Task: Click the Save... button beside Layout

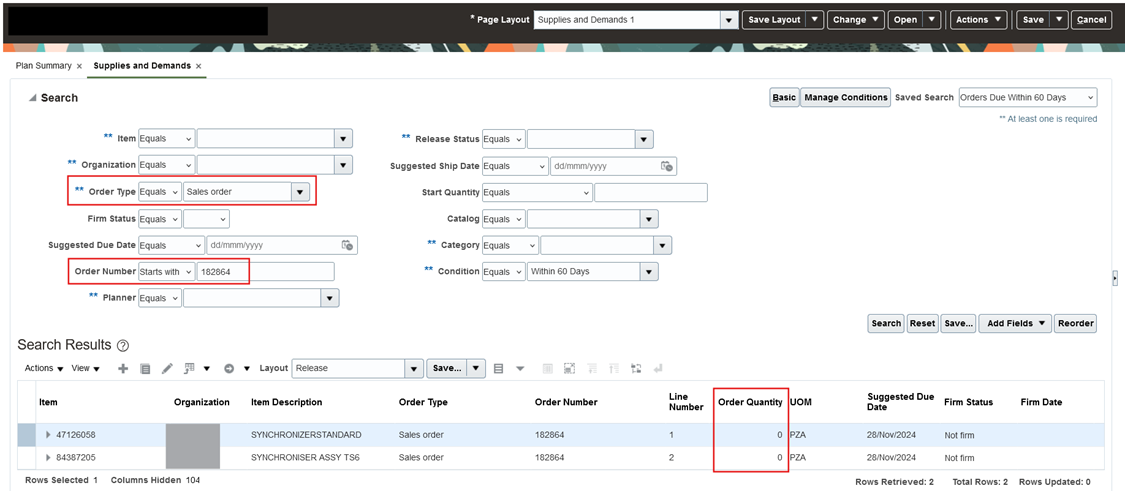Action: [x=448, y=368]
